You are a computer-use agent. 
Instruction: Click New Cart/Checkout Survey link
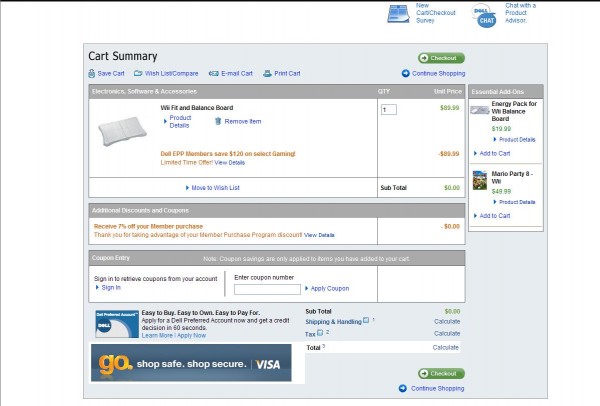click(436, 13)
